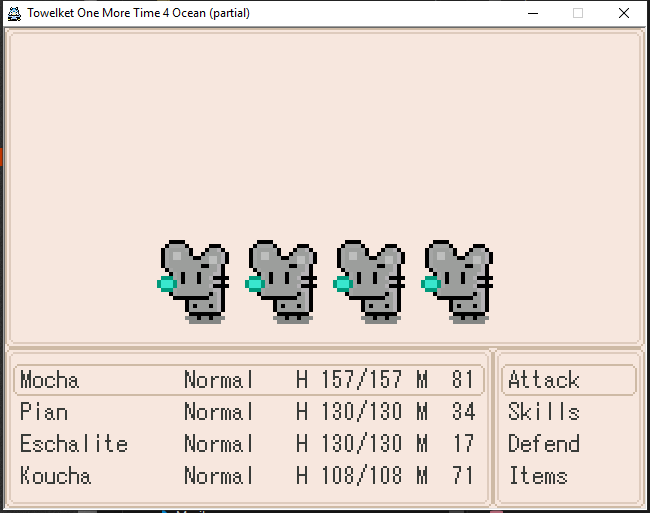Image resolution: width=650 pixels, height=513 pixels.
Task: Click Pian's MP value 34
Action: click(463, 412)
